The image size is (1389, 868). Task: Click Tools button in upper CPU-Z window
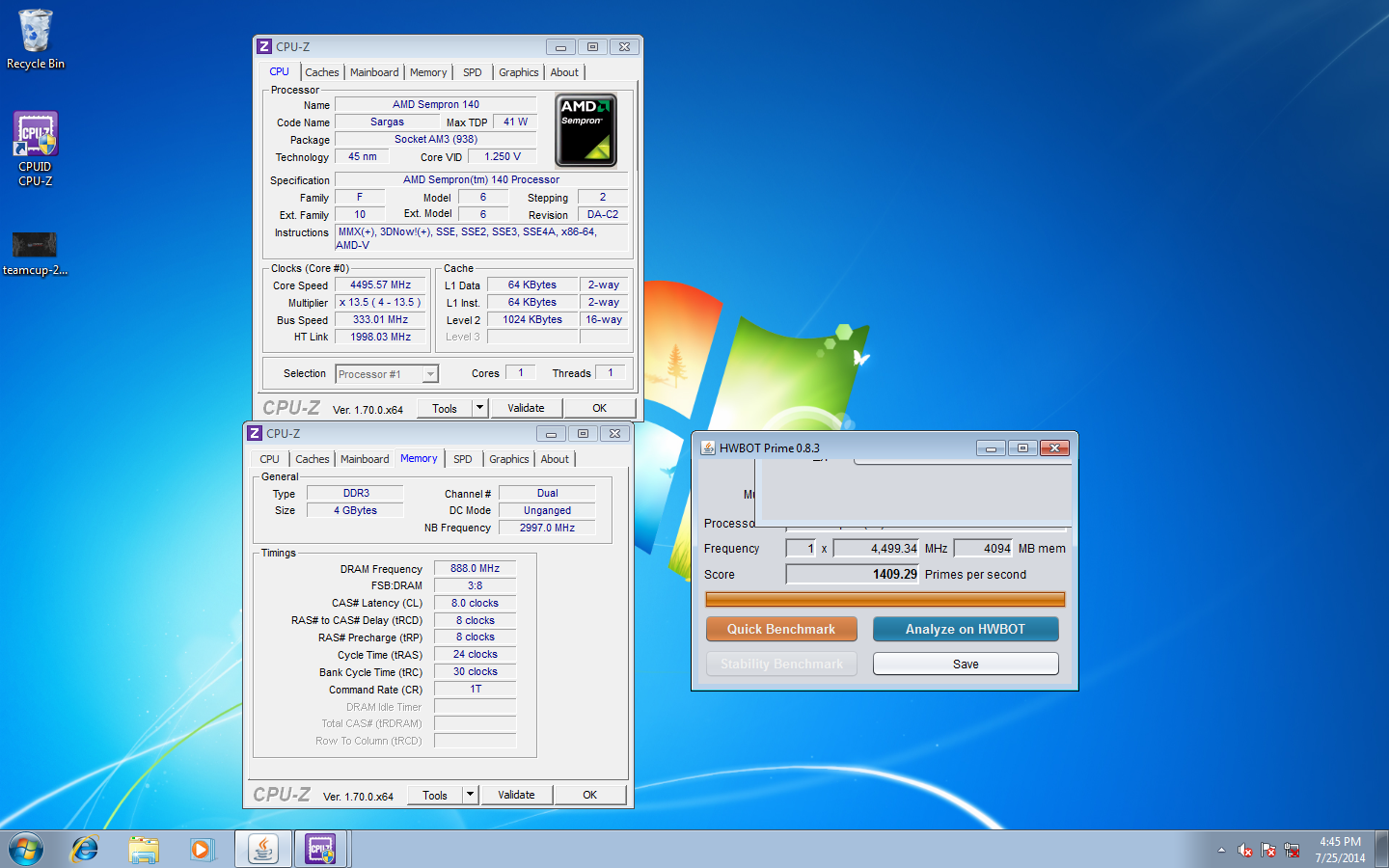pyautogui.click(x=445, y=408)
